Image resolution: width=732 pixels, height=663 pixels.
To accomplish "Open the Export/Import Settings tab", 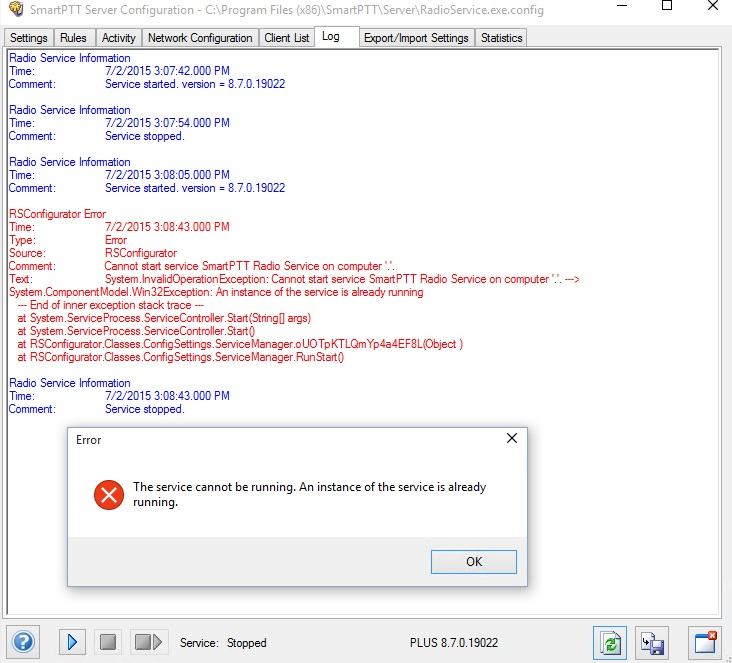I will (416, 38).
